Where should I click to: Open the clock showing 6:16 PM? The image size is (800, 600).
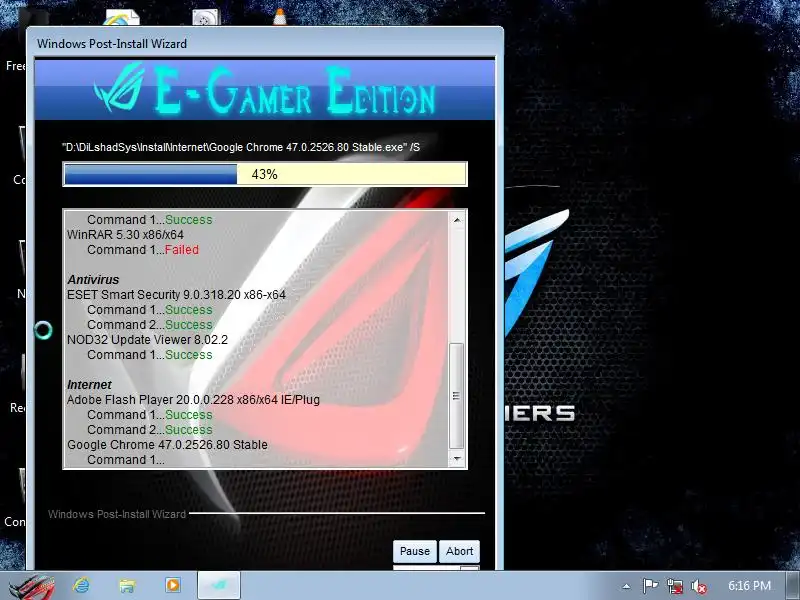749,586
